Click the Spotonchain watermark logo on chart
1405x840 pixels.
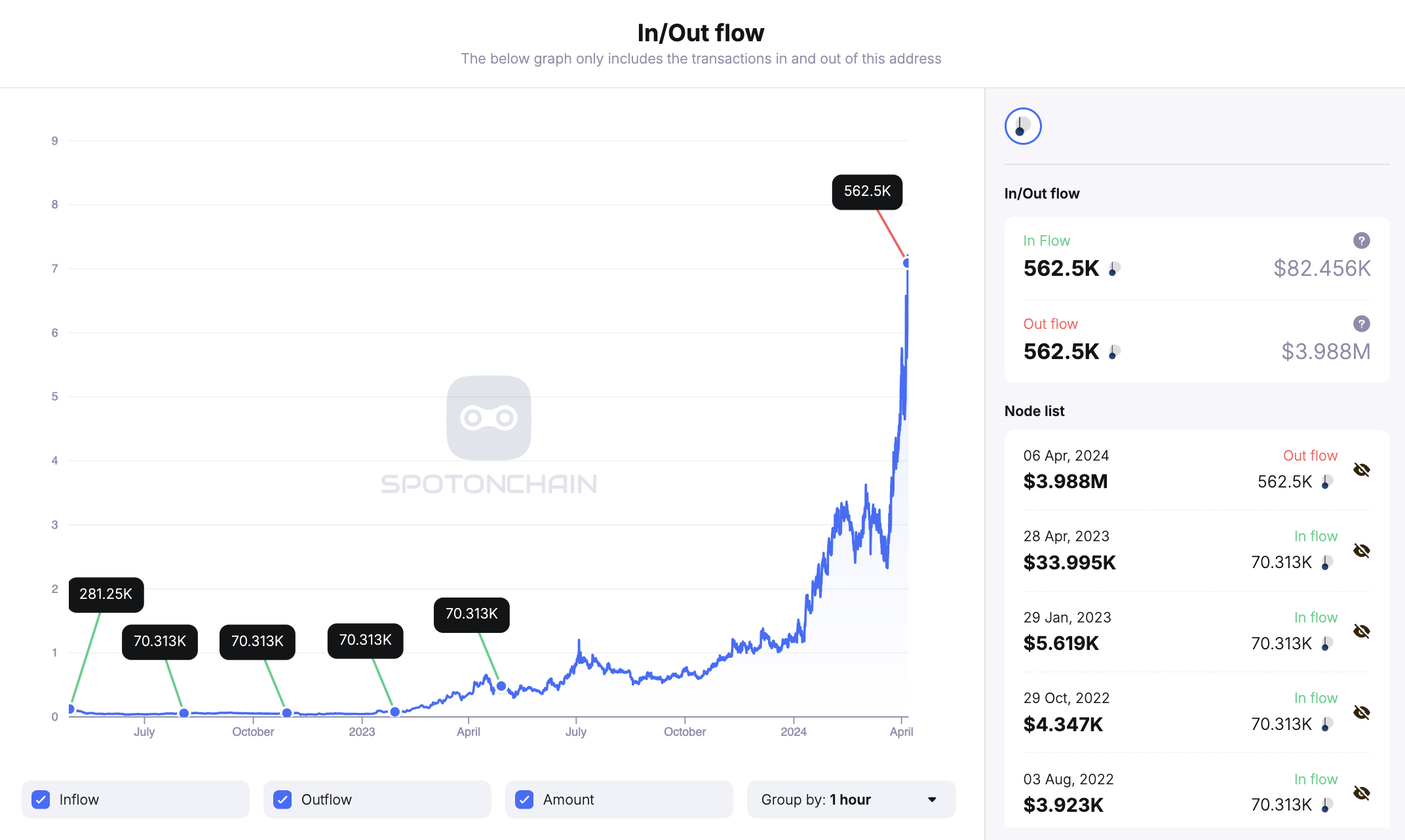[x=488, y=418]
